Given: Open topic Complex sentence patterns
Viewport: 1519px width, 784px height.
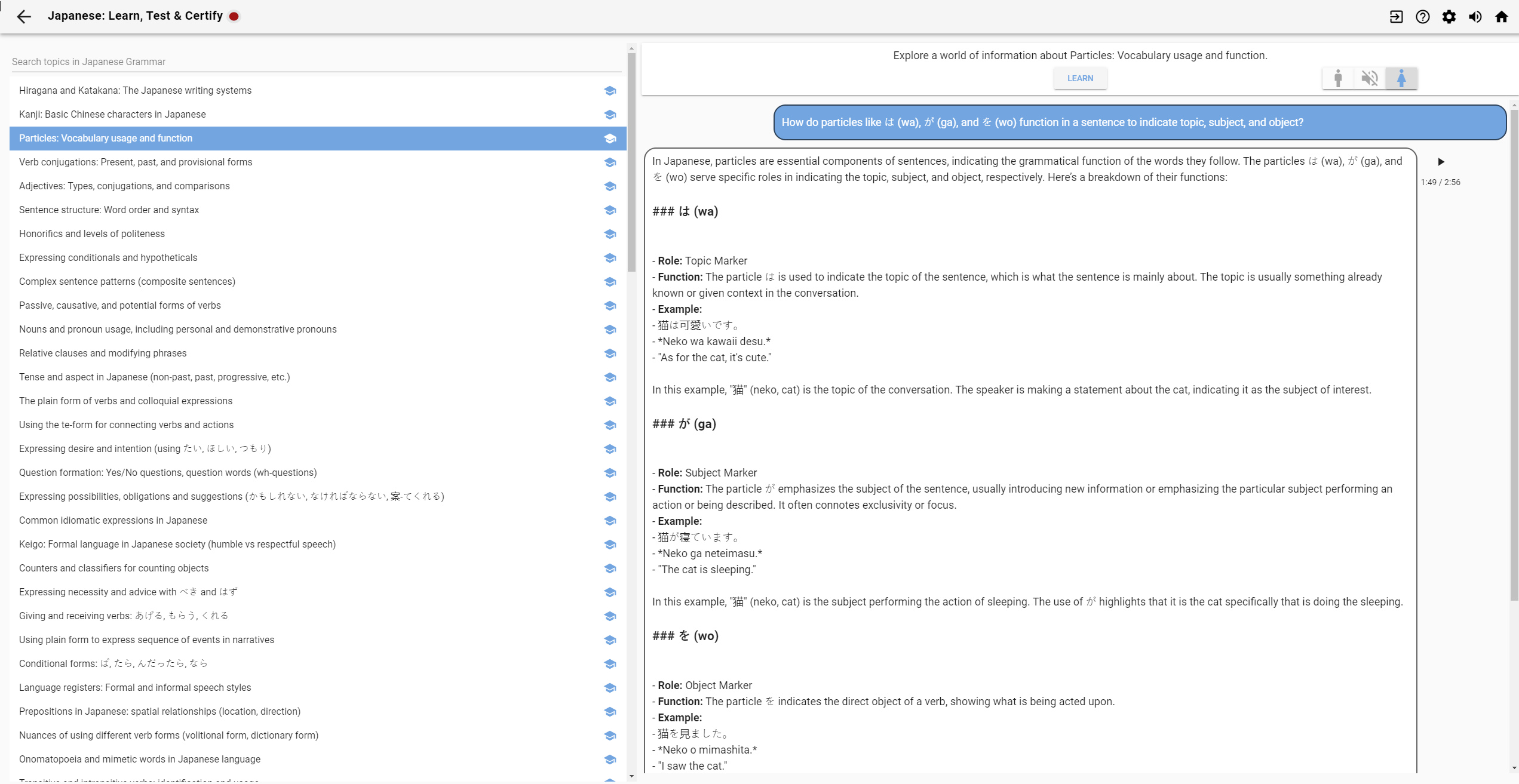Looking at the screenshot, I should click(x=318, y=281).
